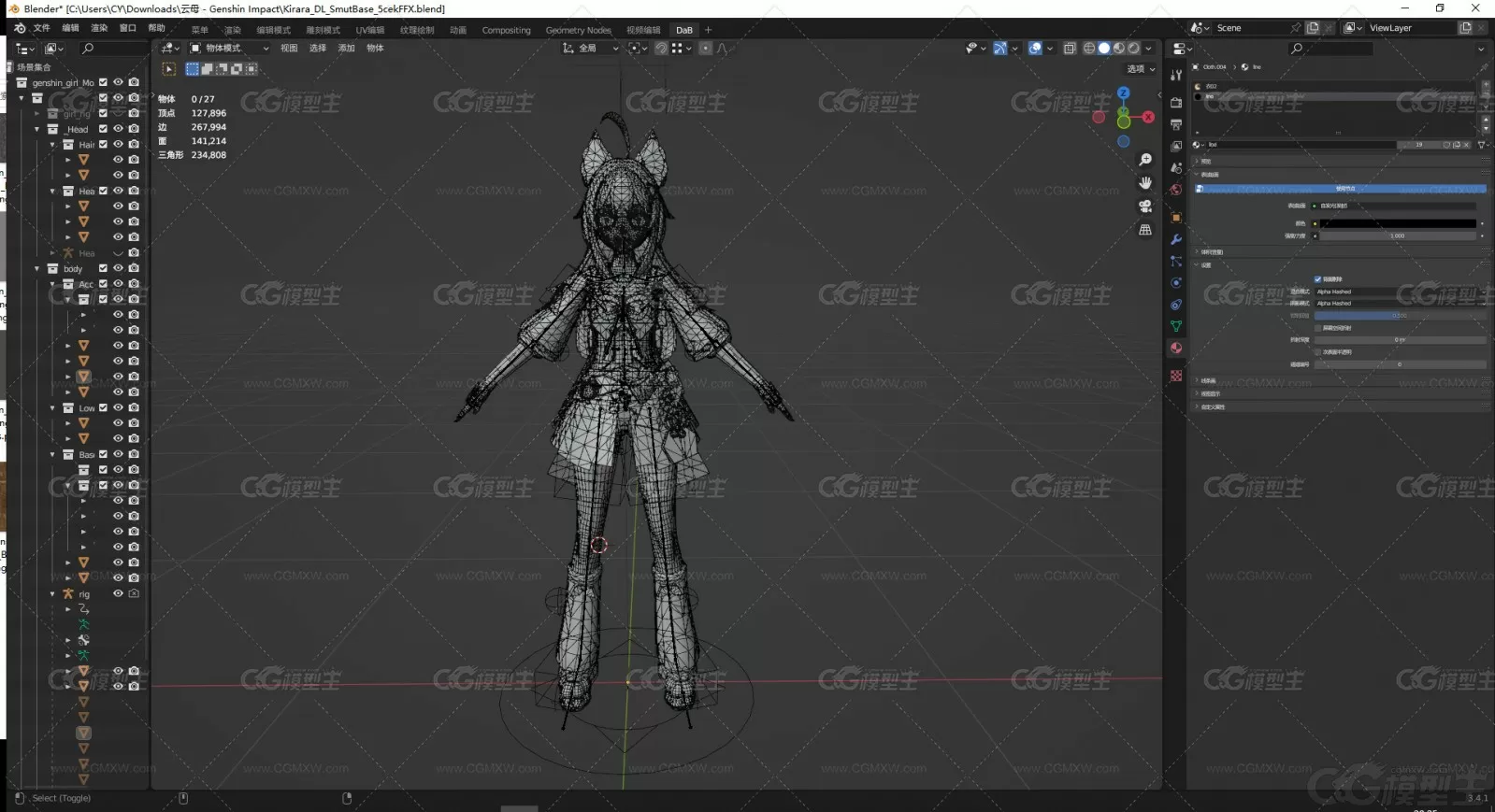Viewport: 1495px width, 812px height.
Task: Click the properties editor search field
Action: click(1332, 49)
